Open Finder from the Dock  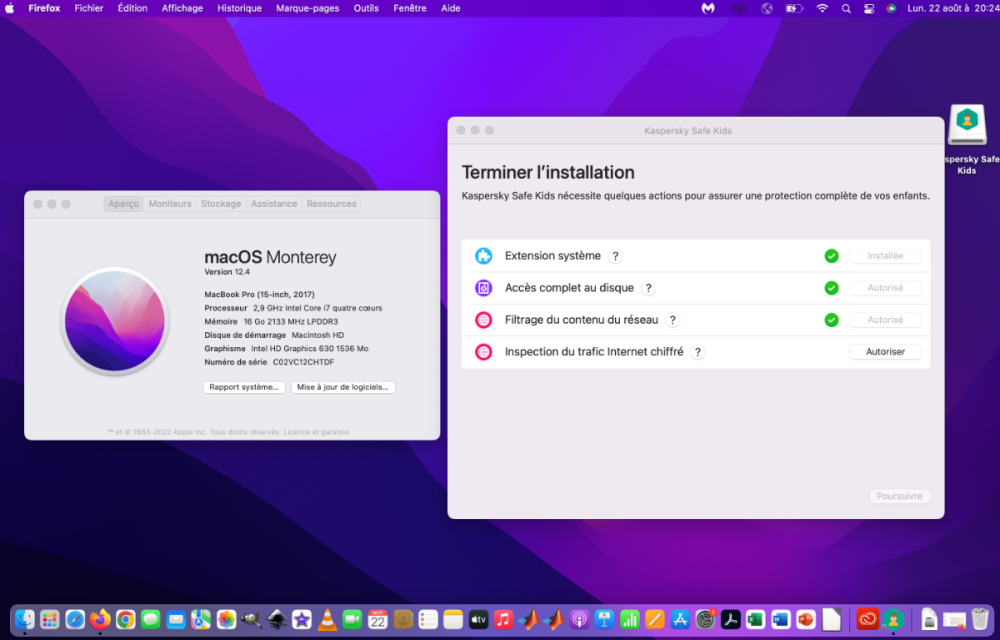click(x=25, y=619)
